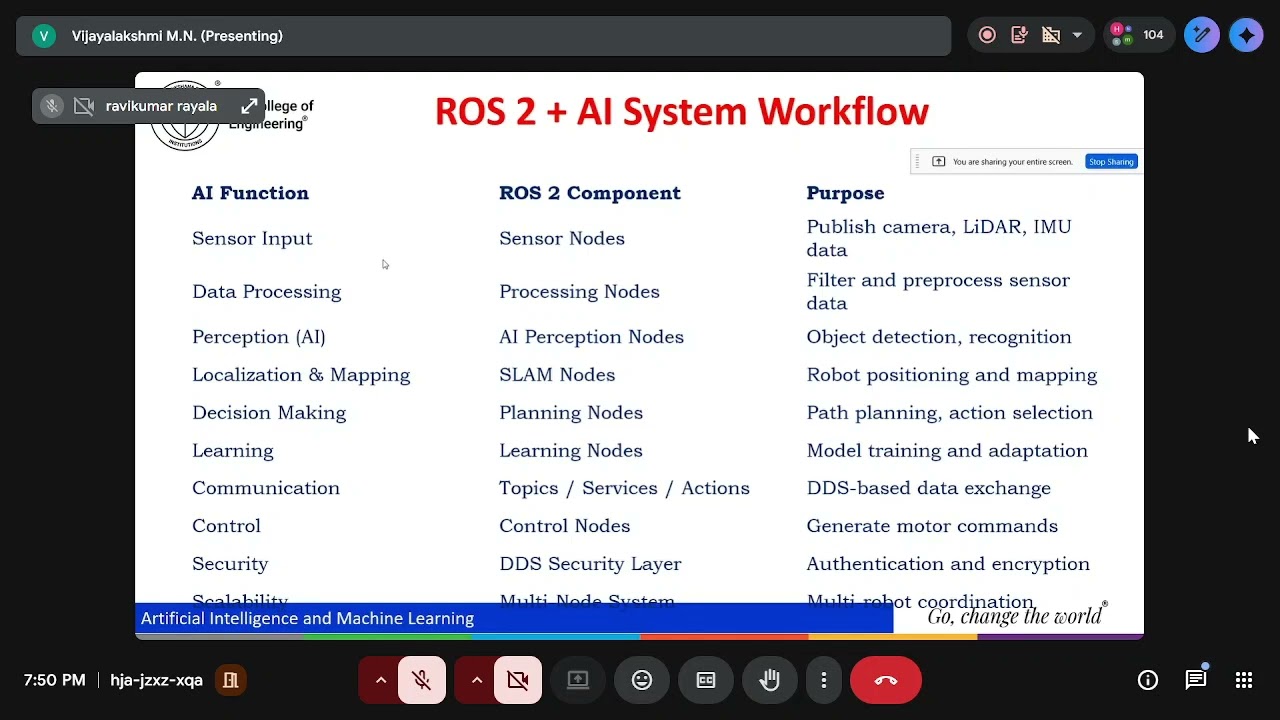Click Data Processing text
This screenshot has width=1280, height=720.
[267, 292]
